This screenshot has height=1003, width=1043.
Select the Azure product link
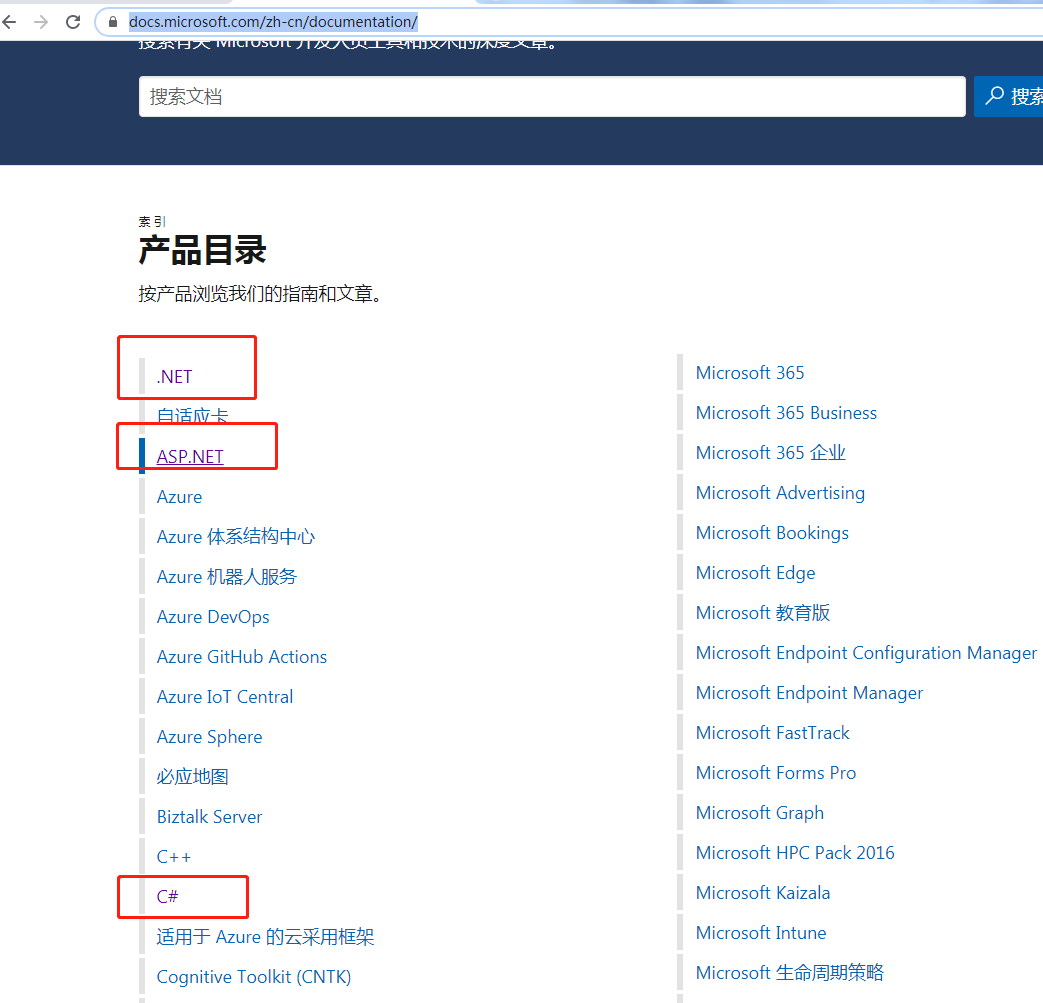(x=179, y=496)
